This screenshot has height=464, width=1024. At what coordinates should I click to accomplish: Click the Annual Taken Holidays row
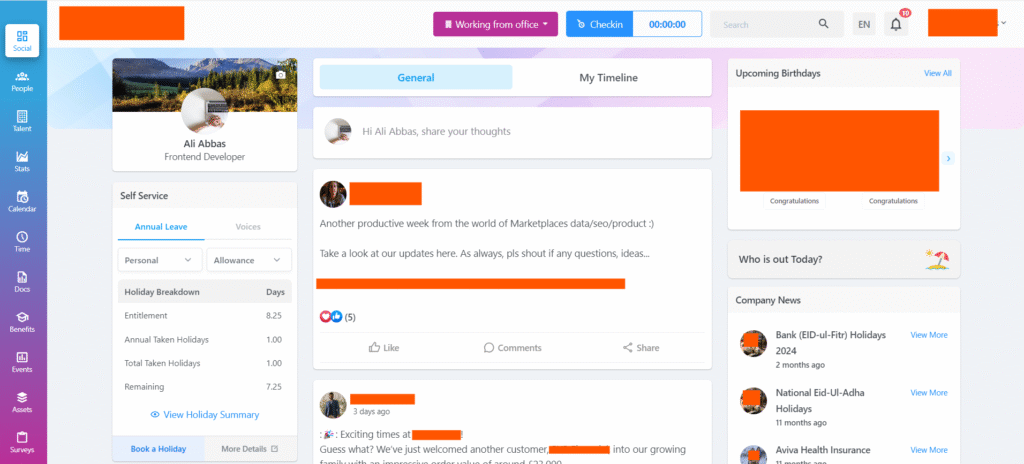pos(204,340)
